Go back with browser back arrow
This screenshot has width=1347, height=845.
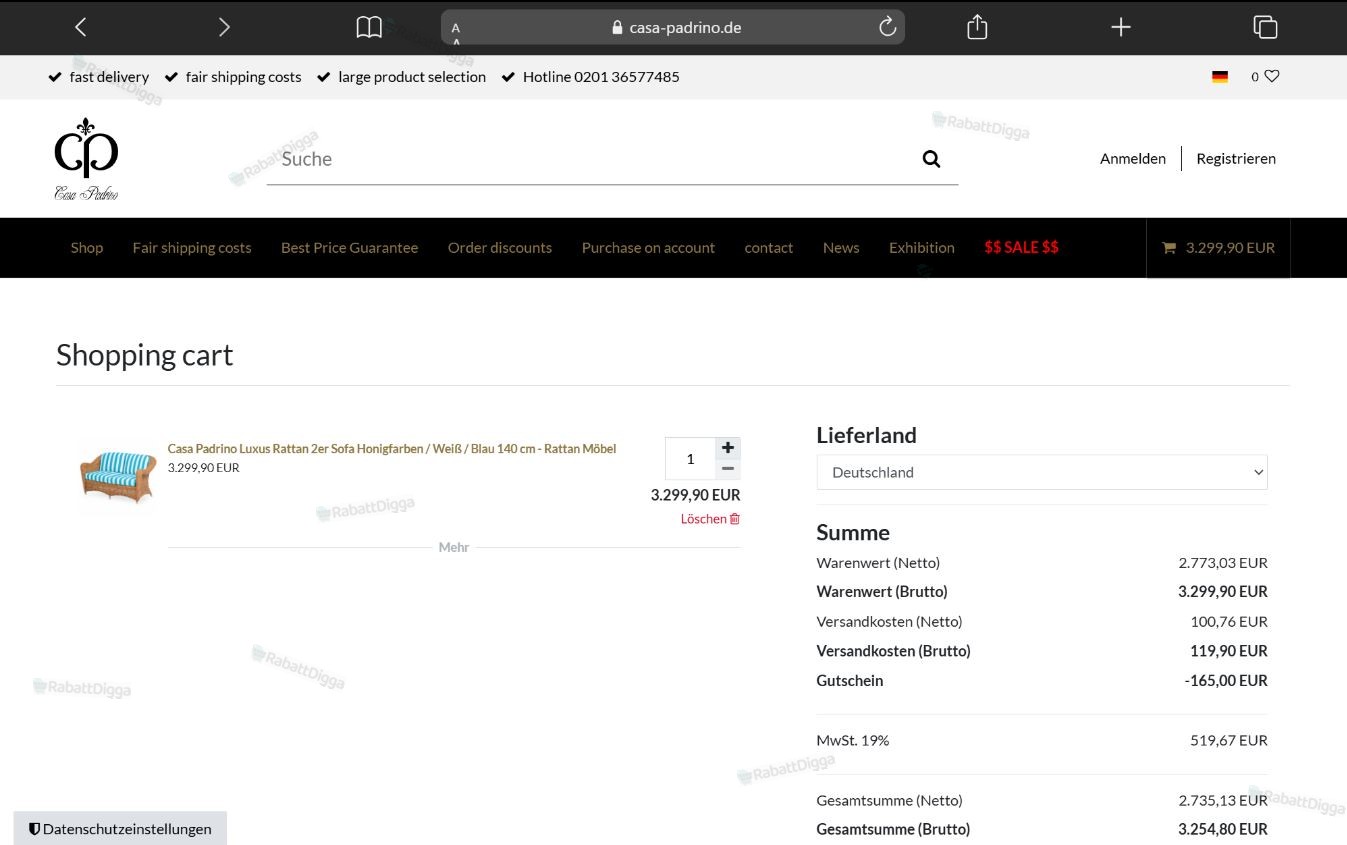(x=81, y=27)
